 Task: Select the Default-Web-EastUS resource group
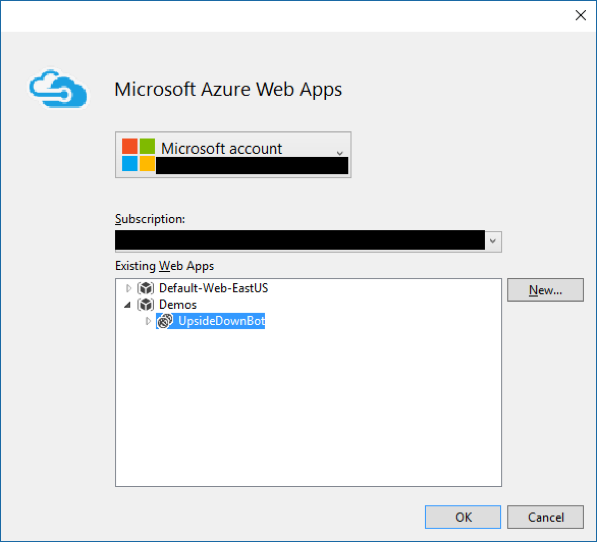click(x=213, y=288)
